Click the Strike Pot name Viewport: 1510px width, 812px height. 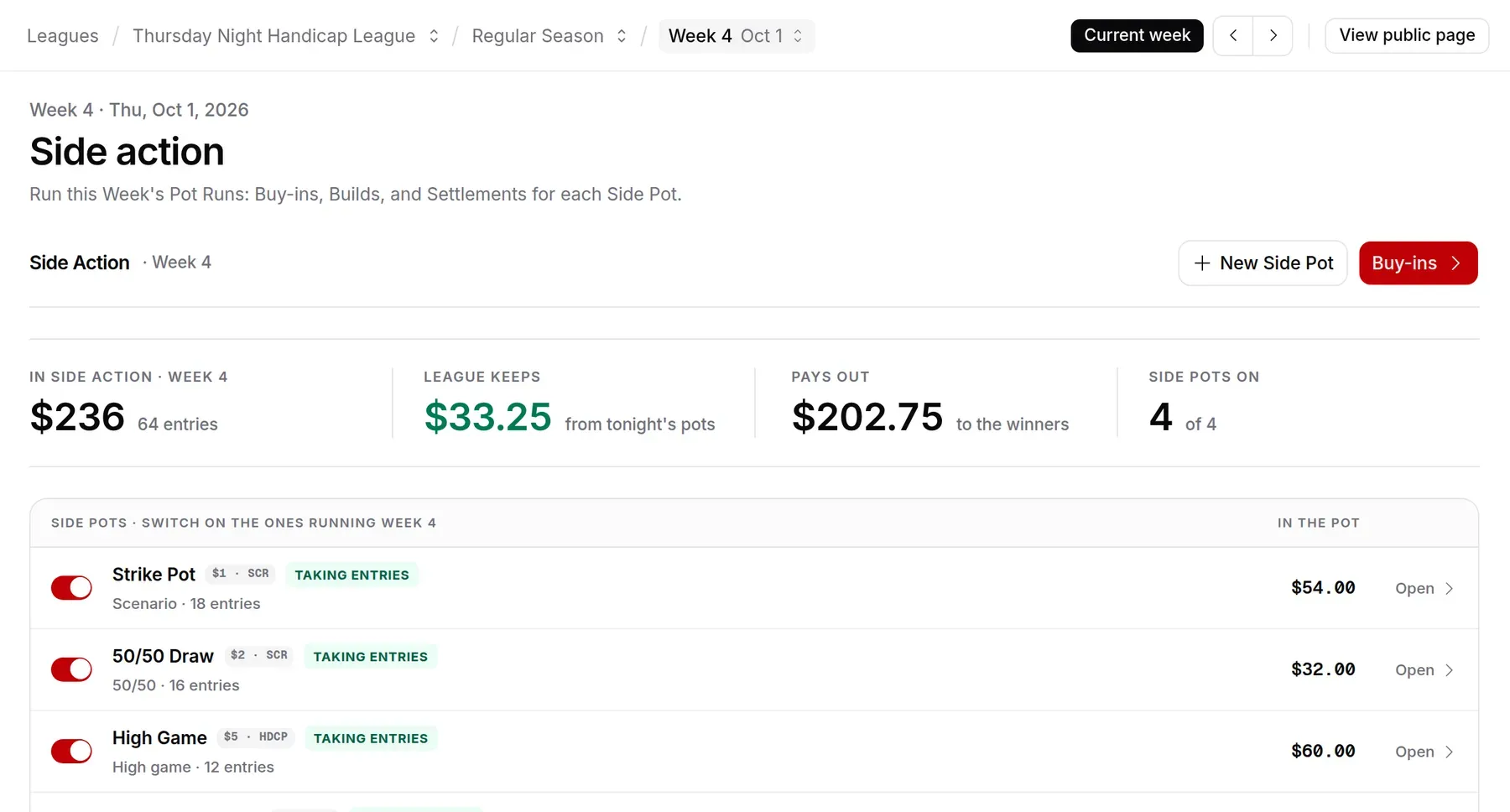click(154, 575)
